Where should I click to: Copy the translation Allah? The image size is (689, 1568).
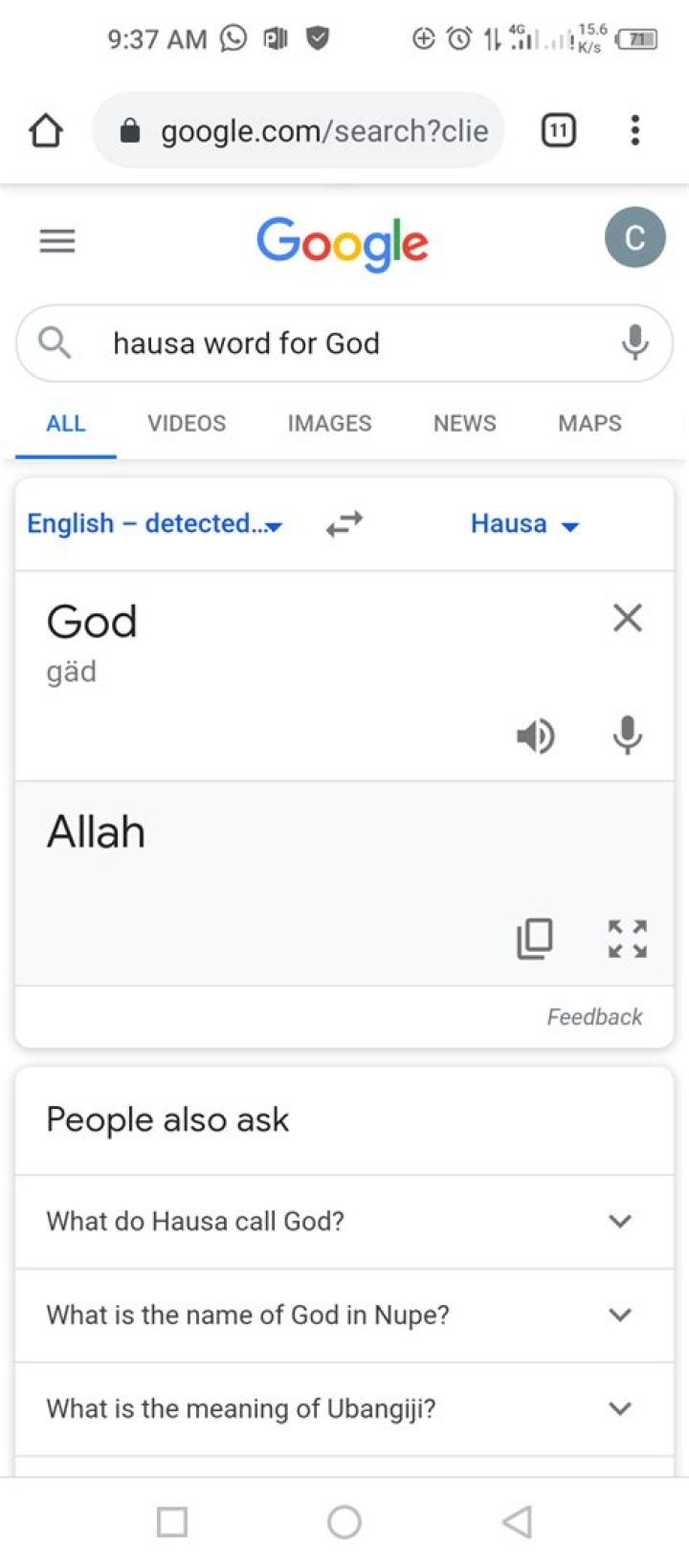point(535,939)
